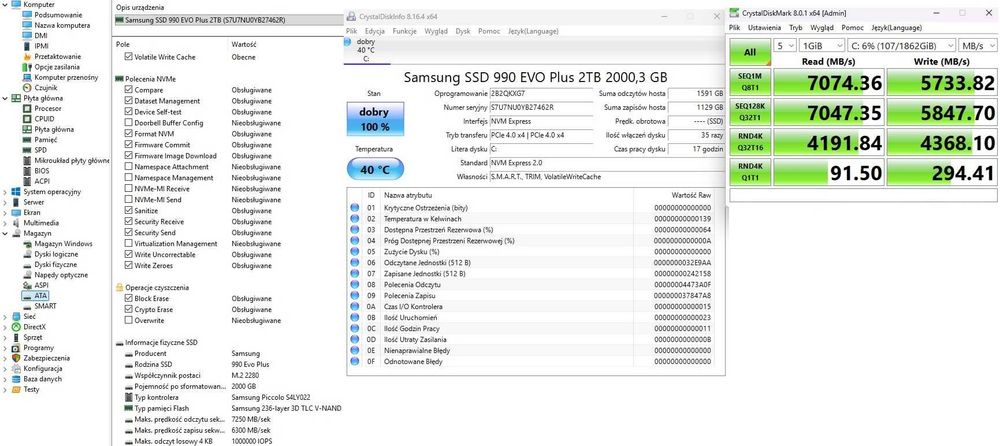1000x446 pixels.
Task: Select the Samsung SSD 990 EVO Plus device row
Action: [x=228, y=20]
